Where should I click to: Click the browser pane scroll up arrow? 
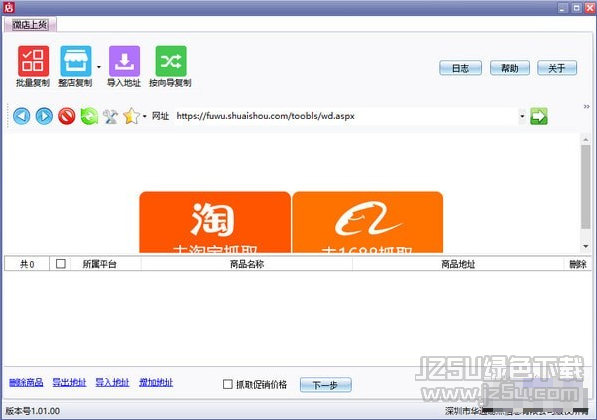pyautogui.click(x=586, y=140)
